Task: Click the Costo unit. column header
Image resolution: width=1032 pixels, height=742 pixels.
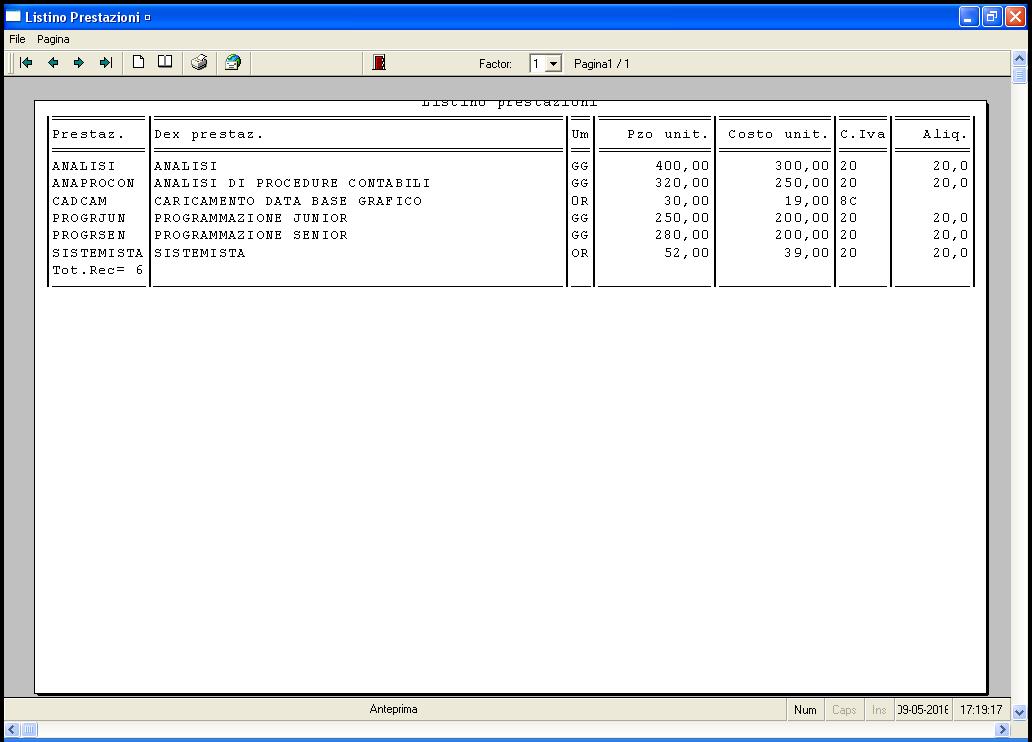Action: [778, 134]
